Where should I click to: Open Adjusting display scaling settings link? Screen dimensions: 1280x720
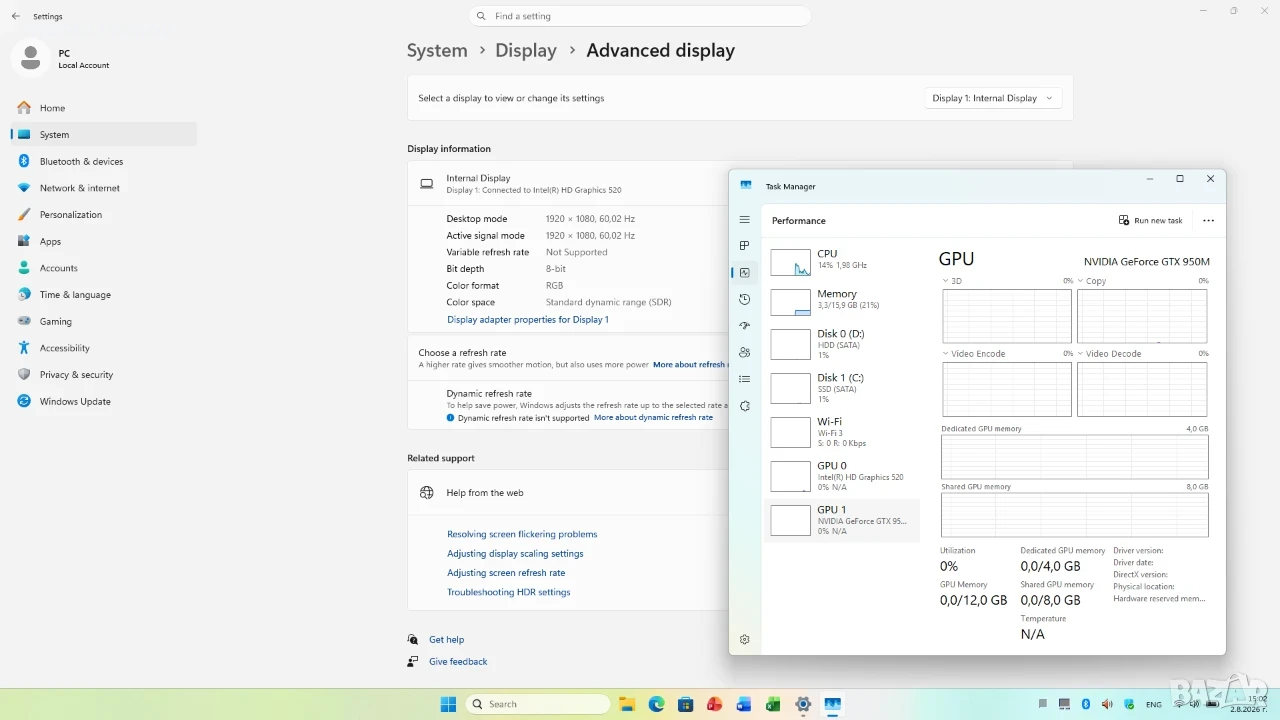515,554
